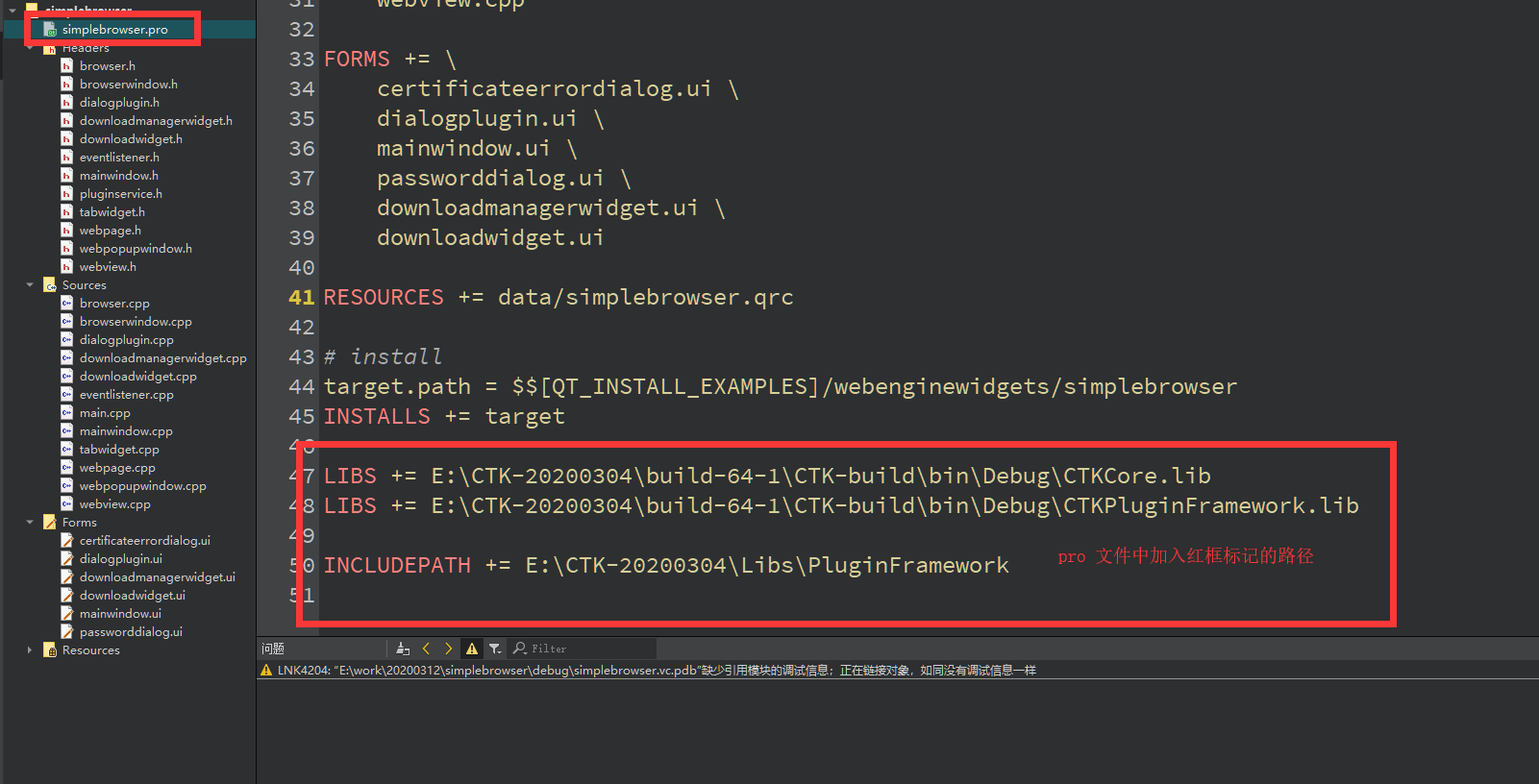Open passworddialog.ui form
Screen dimensions: 1539x784
[131, 632]
